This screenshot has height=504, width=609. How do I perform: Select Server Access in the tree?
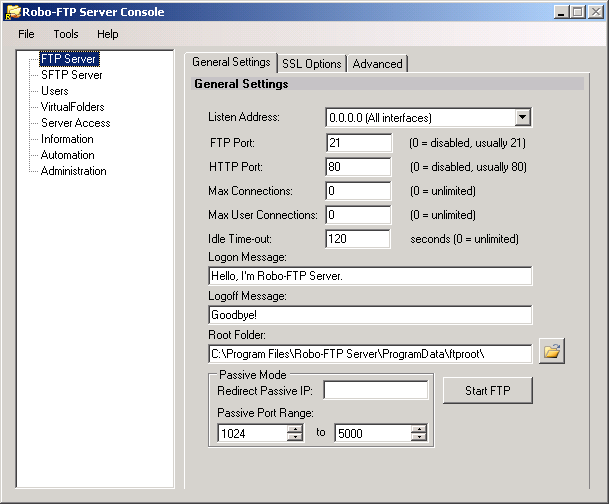click(x=76, y=123)
